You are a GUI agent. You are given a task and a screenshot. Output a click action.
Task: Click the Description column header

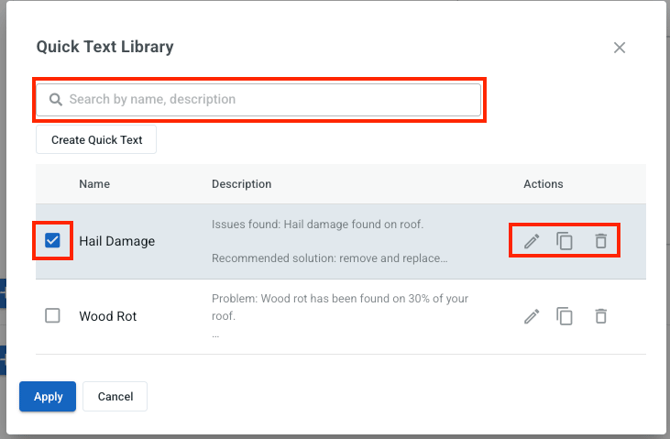241,184
